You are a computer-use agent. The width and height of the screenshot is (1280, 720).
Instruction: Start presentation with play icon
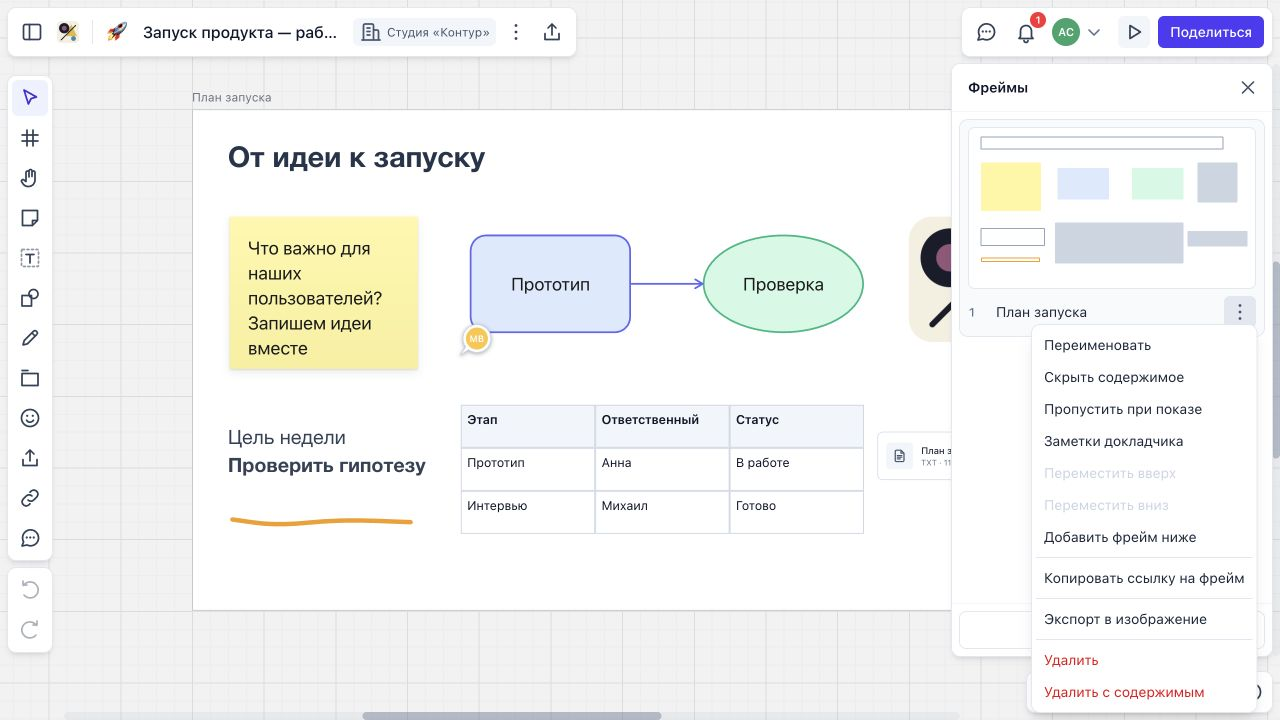[1134, 32]
